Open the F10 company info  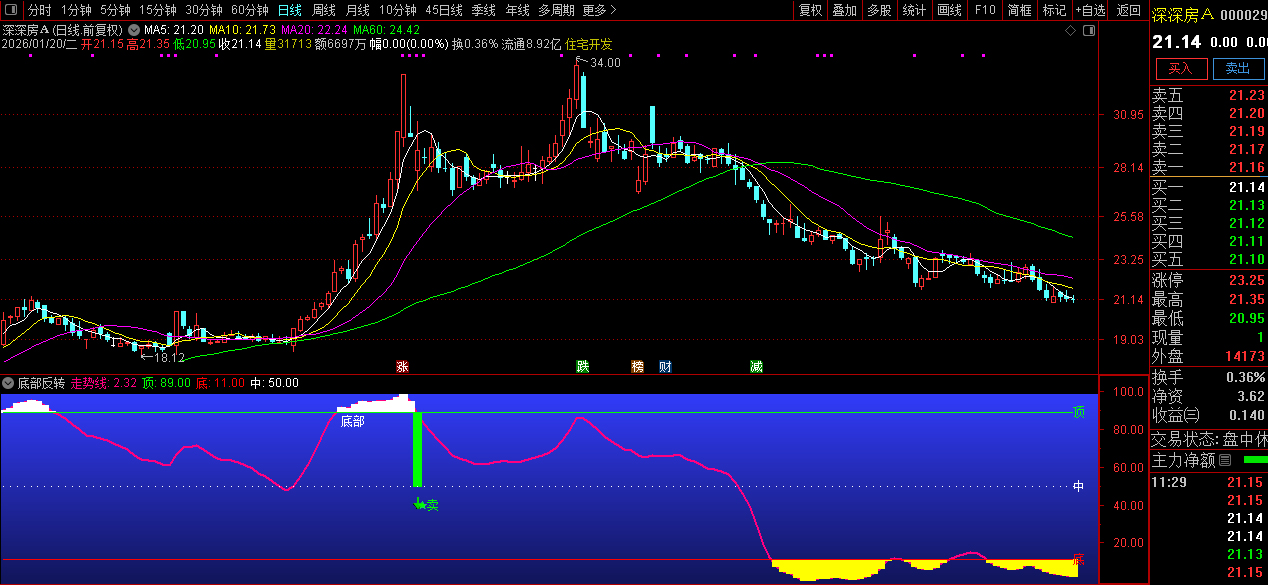pos(985,10)
